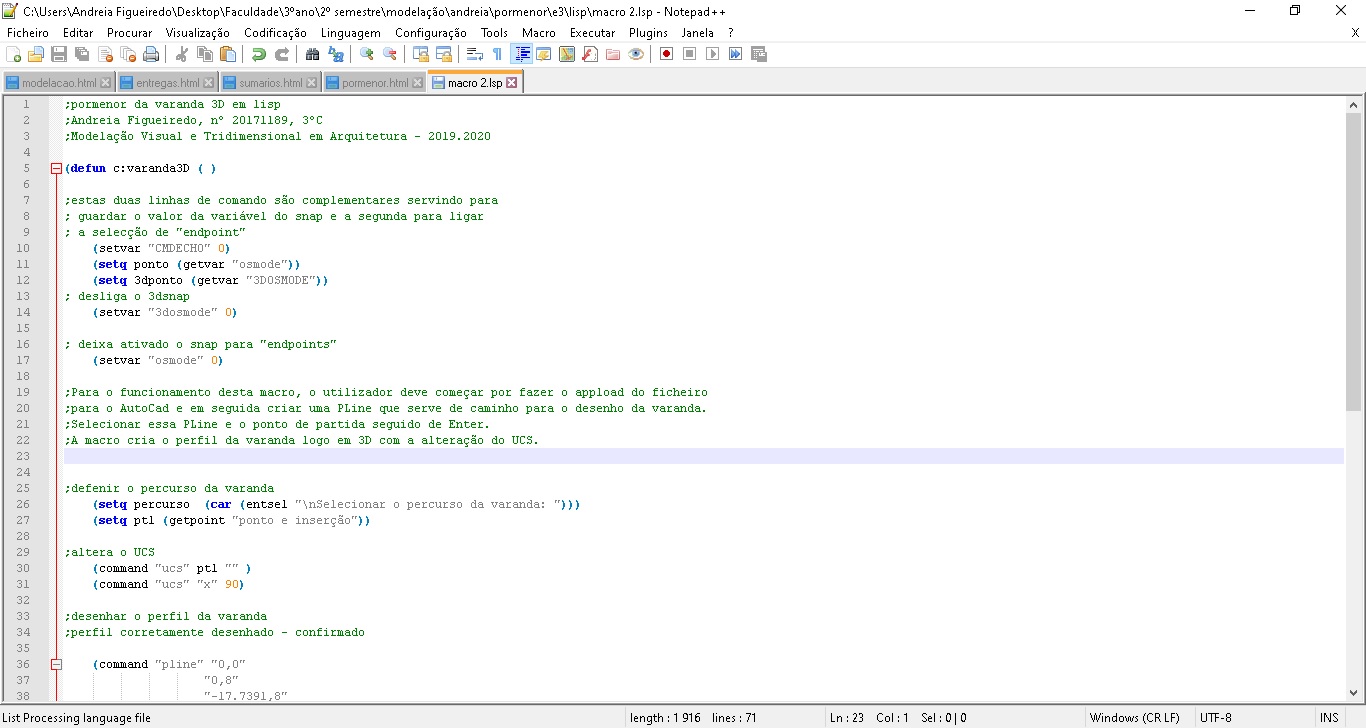The height and width of the screenshot is (728, 1366).
Task: Click the macro Playback icon
Action: (712, 54)
